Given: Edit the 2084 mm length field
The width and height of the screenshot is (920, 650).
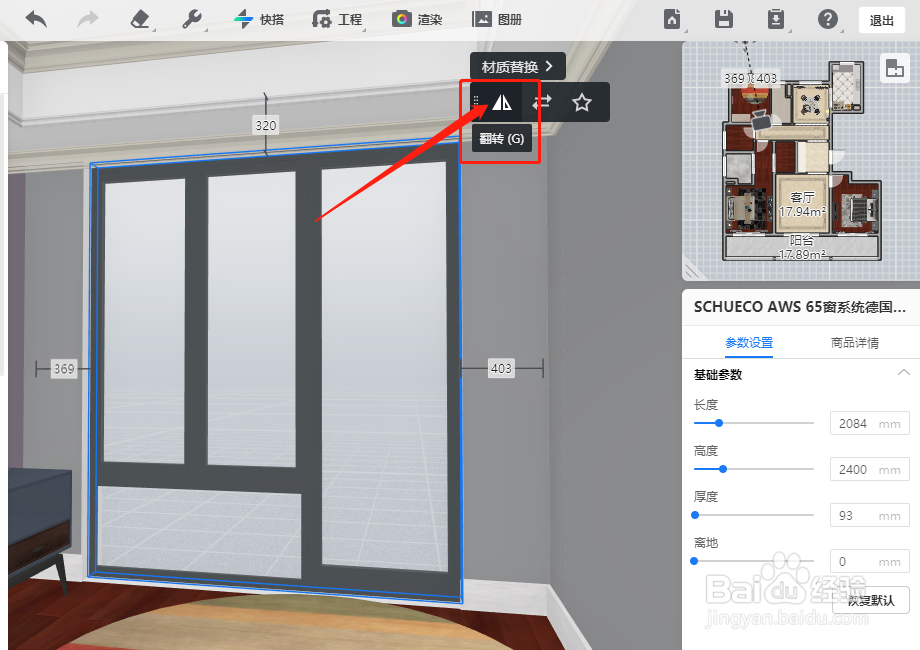Looking at the screenshot, I should click(x=870, y=423).
